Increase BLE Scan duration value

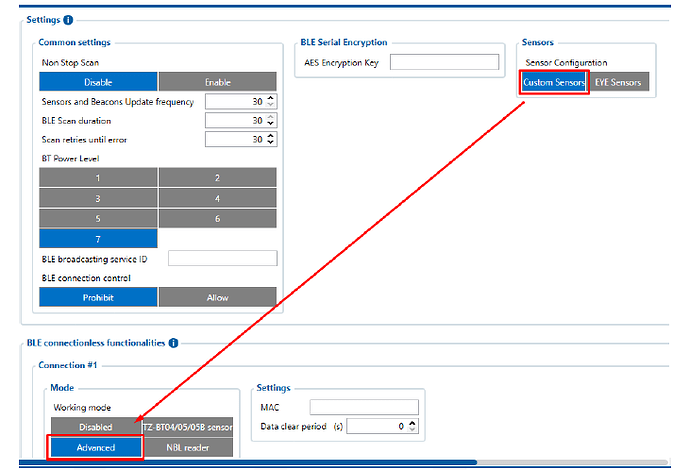click(271, 117)
